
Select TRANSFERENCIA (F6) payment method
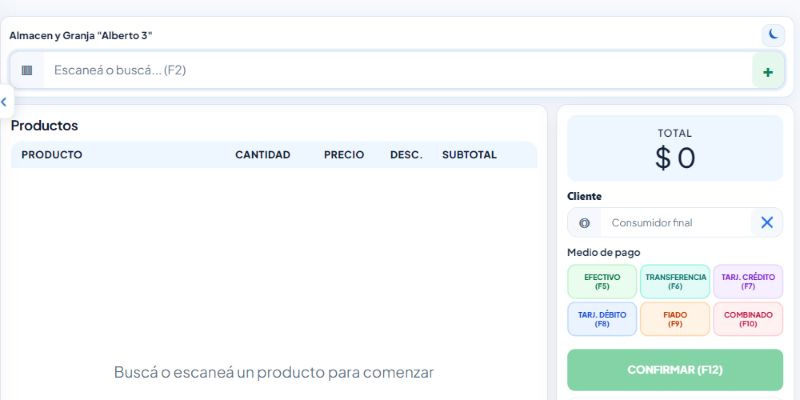675,282
